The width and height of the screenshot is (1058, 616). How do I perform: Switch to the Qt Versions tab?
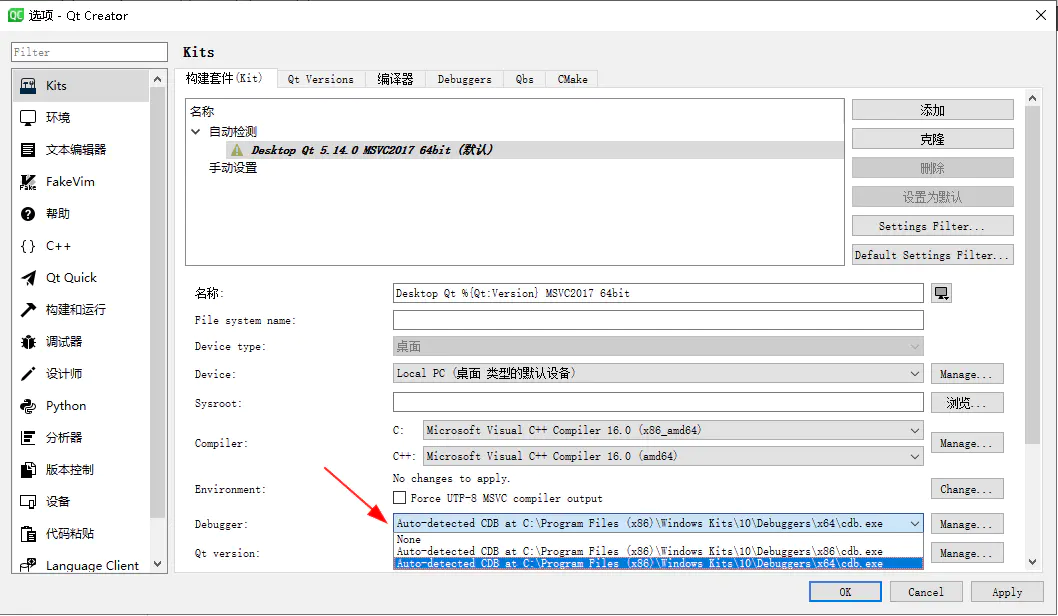pyautogui.click(x=320, y=78)
